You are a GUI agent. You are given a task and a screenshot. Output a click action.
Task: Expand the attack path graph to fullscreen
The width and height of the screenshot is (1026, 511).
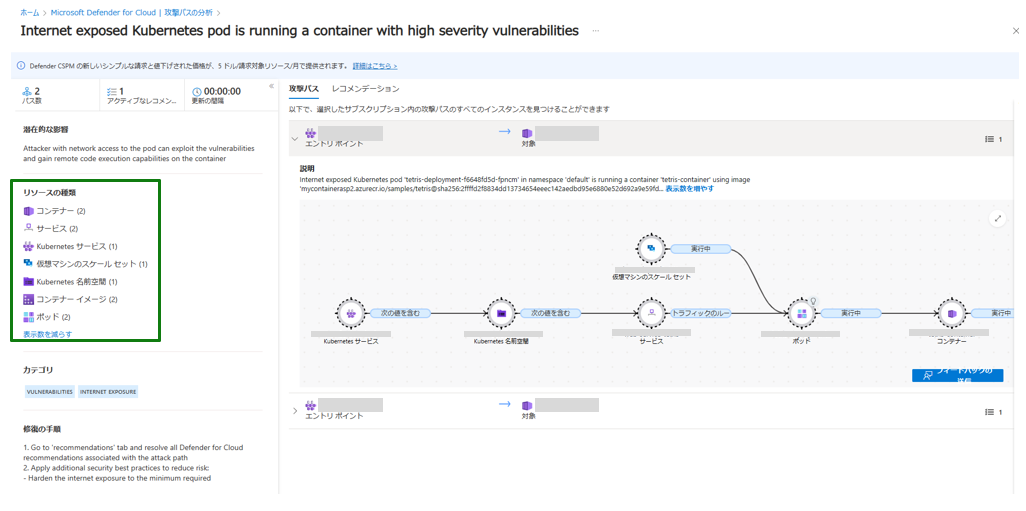(x=997, y=219)
